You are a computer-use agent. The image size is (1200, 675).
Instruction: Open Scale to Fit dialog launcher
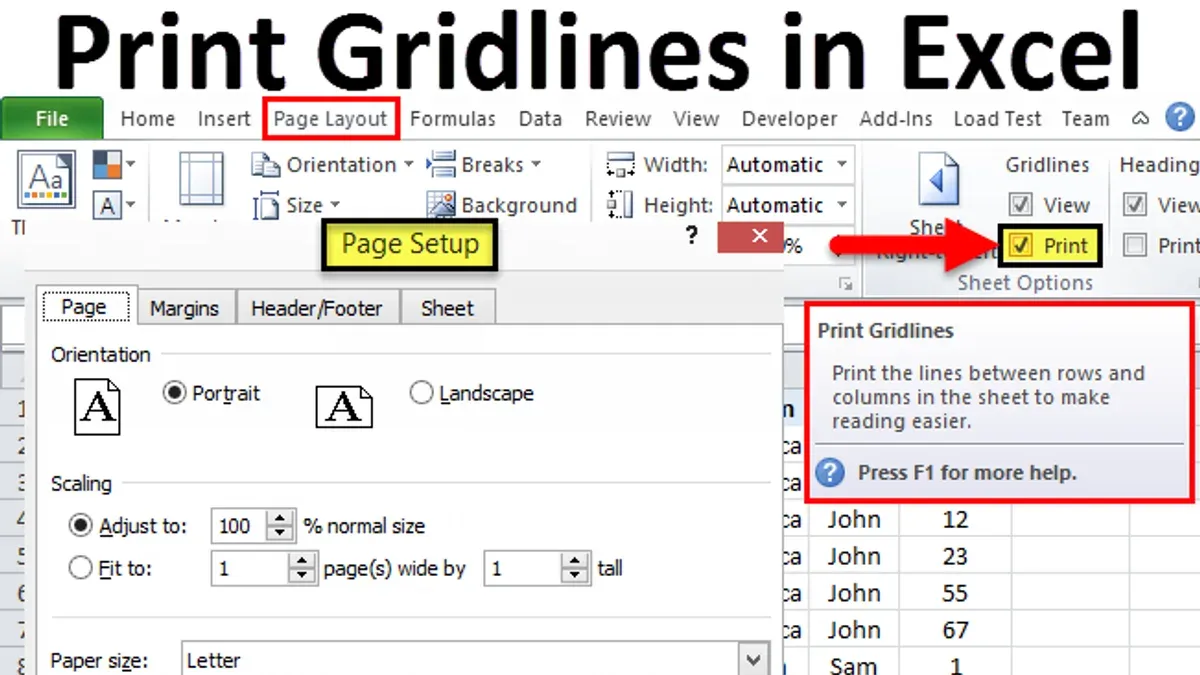(x=845, y=283)
